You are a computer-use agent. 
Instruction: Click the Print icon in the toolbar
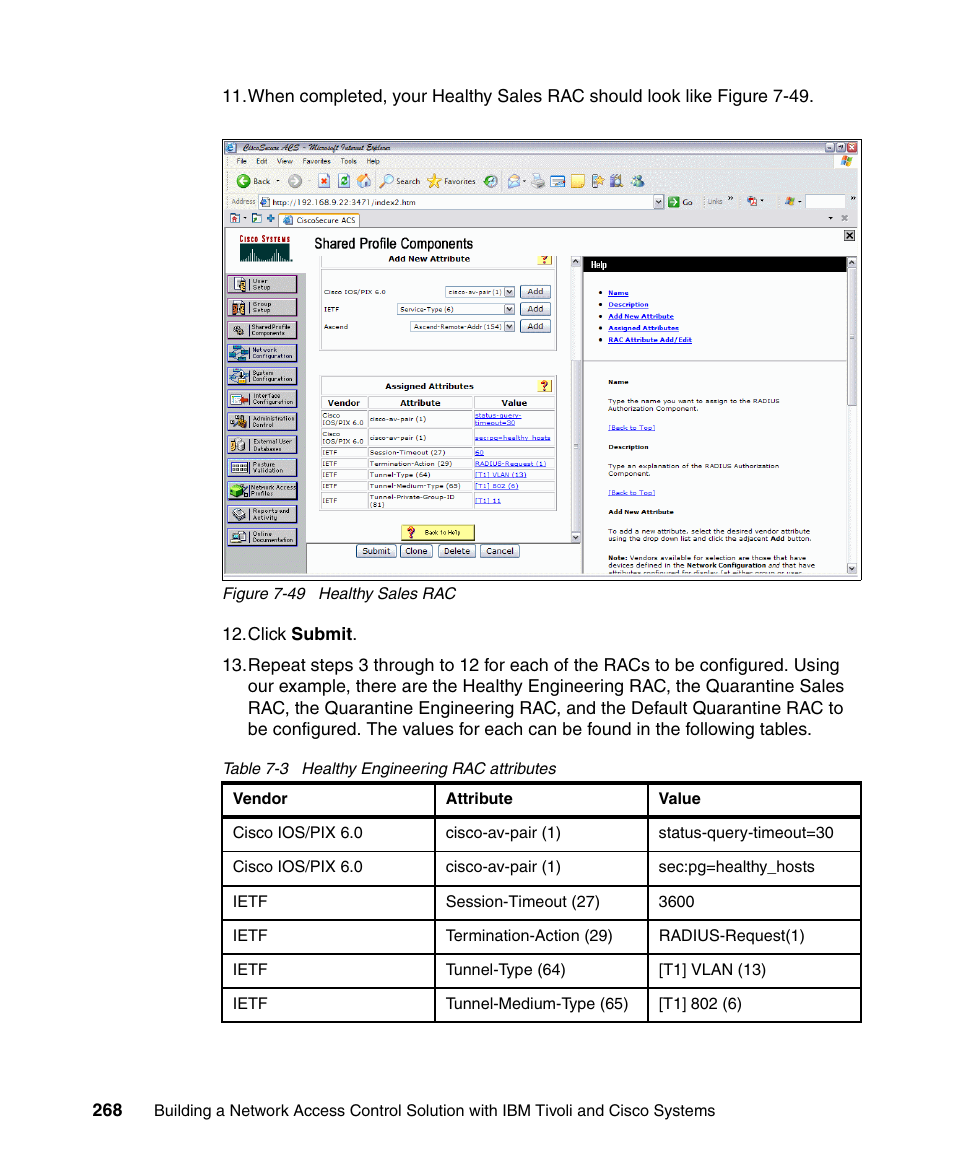click(x=537, y=181)
